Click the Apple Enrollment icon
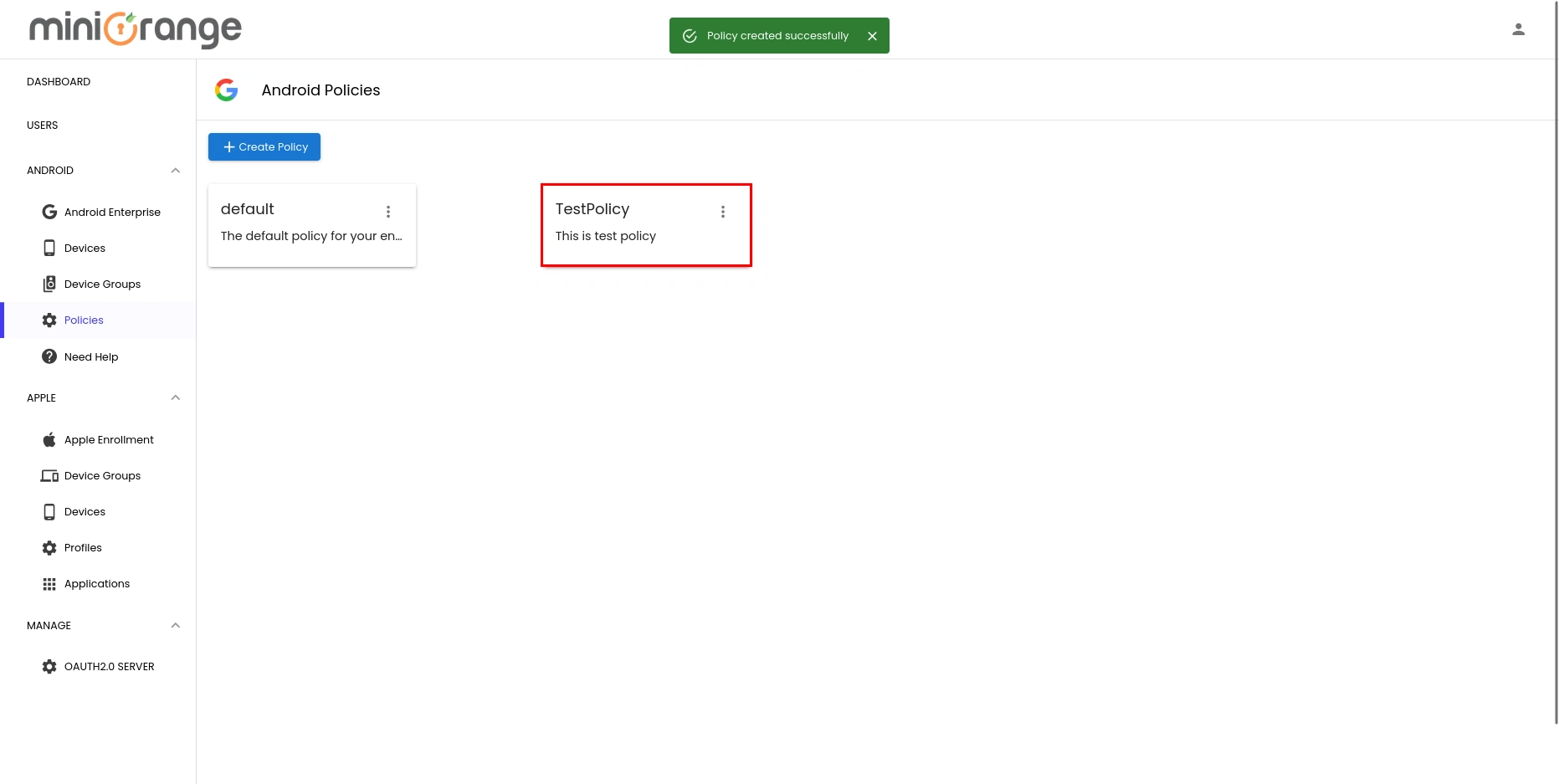 point(49,439)
